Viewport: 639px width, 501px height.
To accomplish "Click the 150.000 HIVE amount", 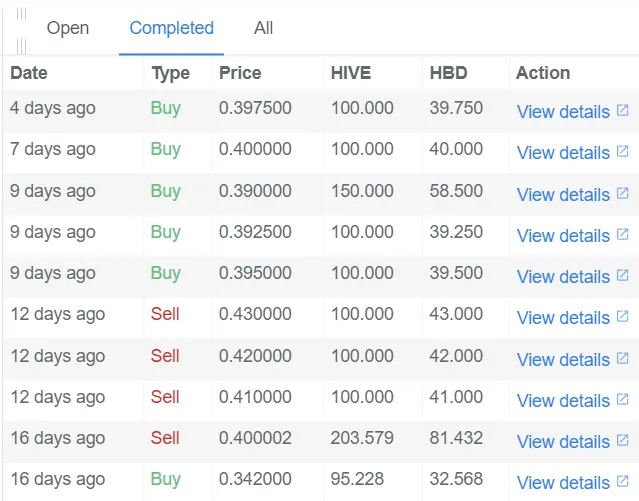I will click(x=362, y=191).
